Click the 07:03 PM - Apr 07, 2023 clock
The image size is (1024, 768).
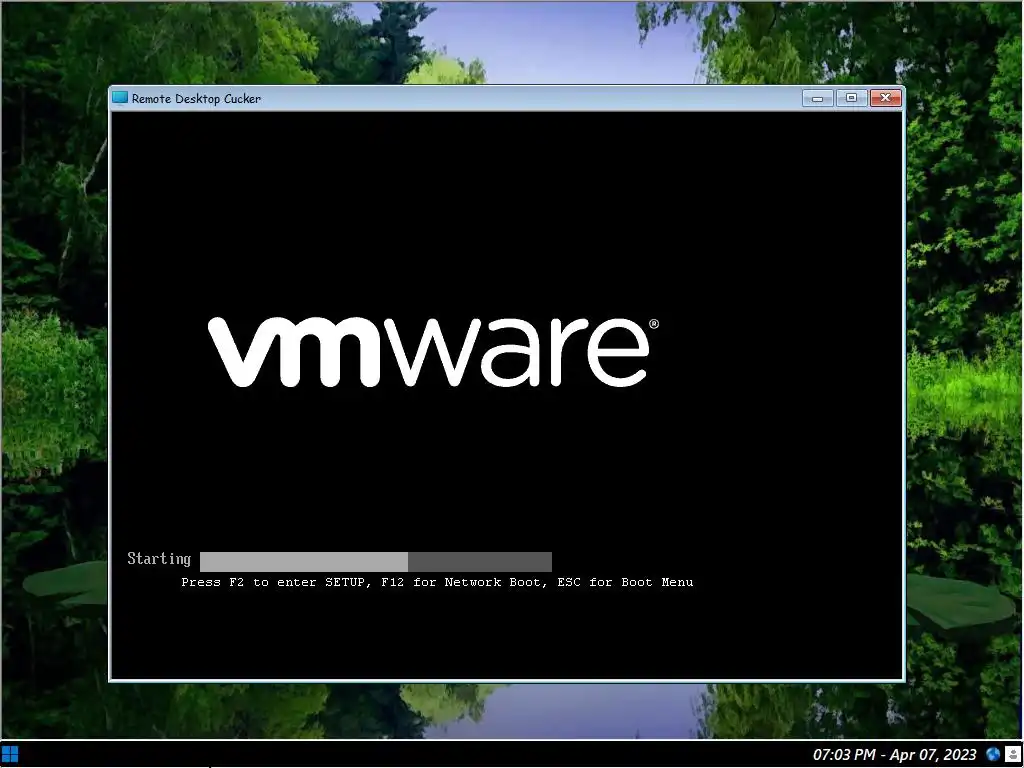(x=894, y=754)
